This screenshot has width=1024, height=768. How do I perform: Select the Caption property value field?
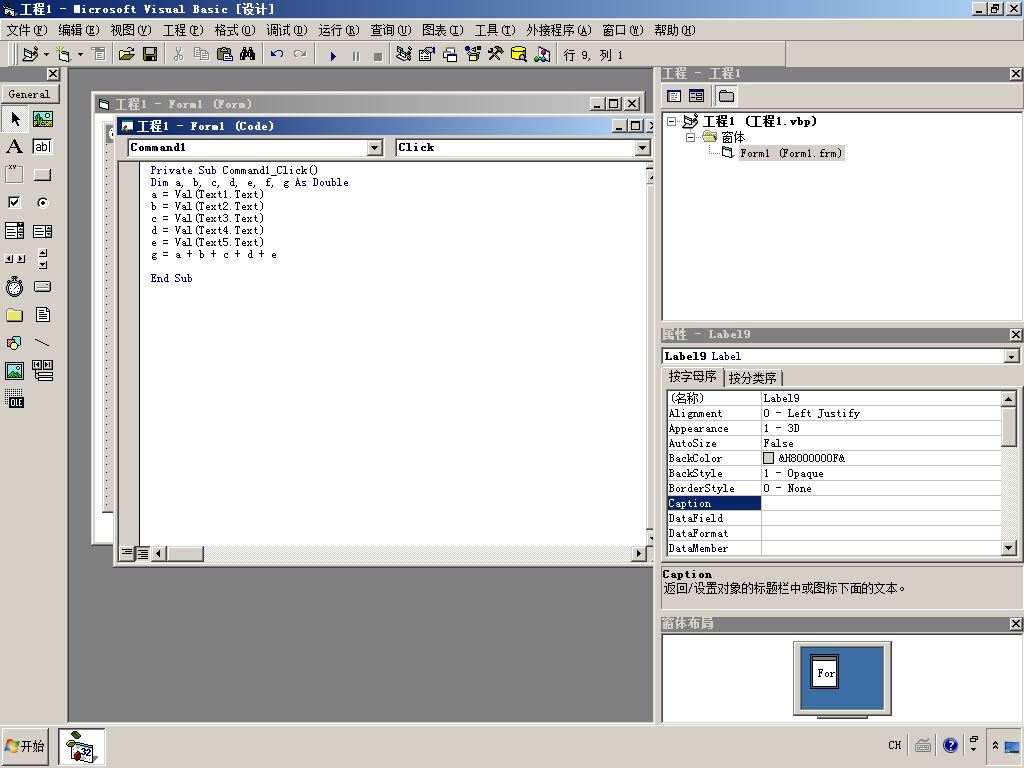[880, 504]
